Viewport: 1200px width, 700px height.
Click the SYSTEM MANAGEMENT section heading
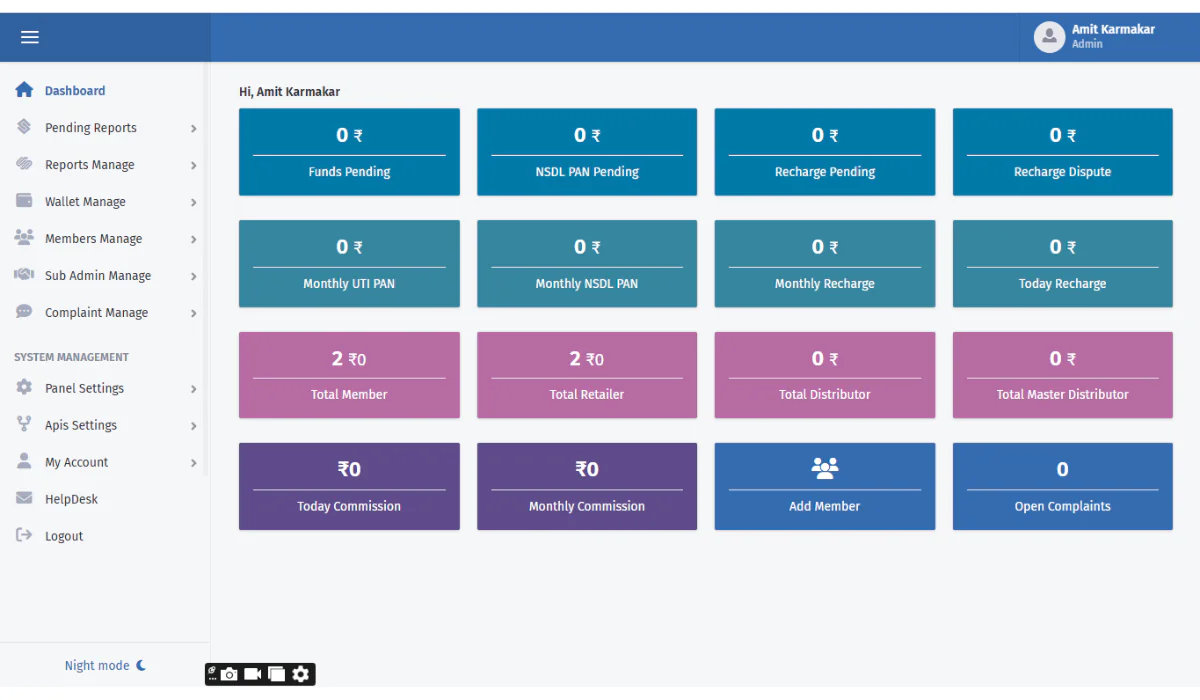(x=71, y=357)
